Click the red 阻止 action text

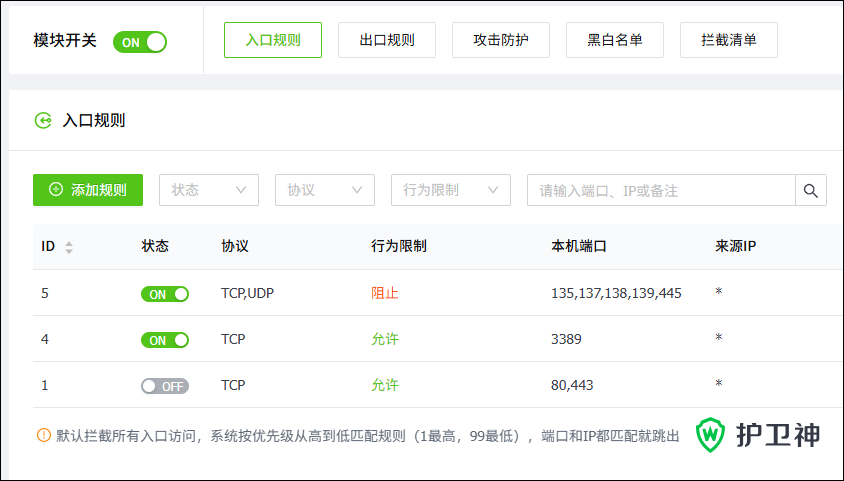coord(384,293)
